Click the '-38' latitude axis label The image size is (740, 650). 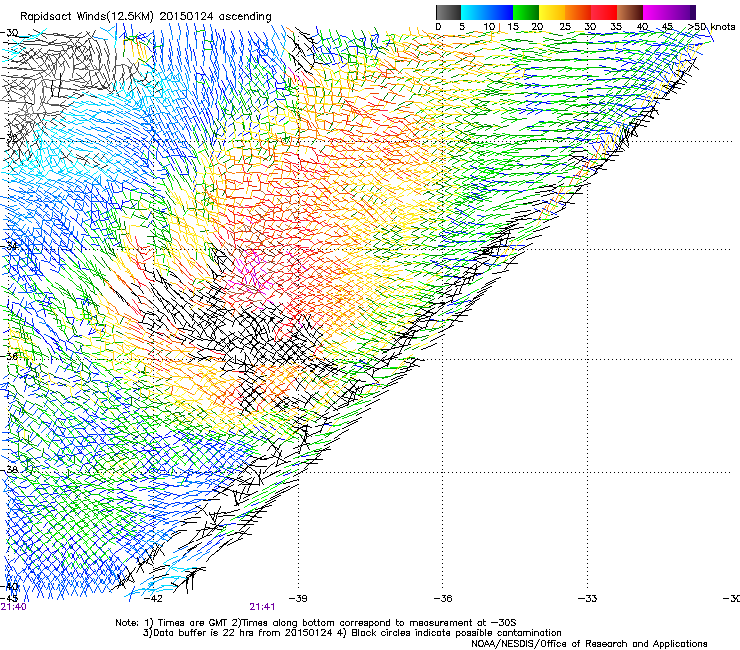(x=10, y=470)
